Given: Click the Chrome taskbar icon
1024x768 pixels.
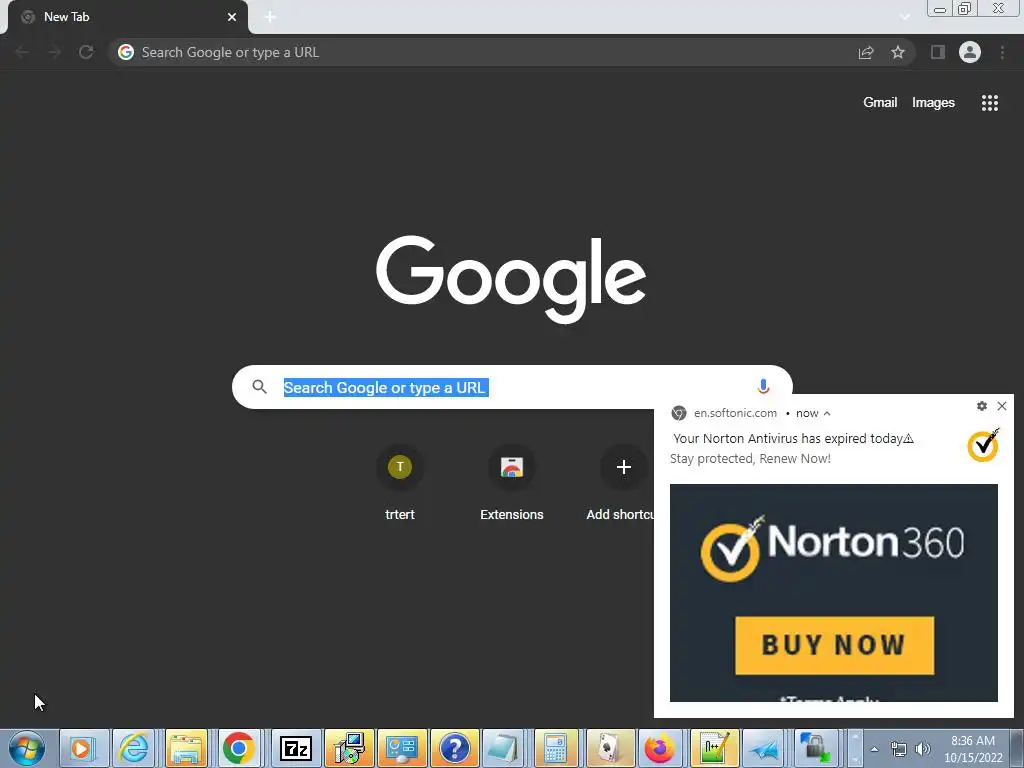Looking at the screenshot, I should tap(238, 748).
